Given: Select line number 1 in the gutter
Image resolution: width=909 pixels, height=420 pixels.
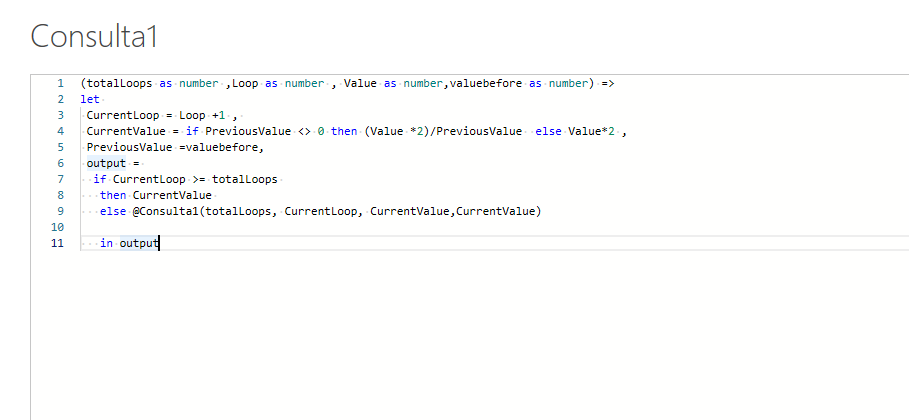Looking at the screenshot, I should tap(60, 84).
